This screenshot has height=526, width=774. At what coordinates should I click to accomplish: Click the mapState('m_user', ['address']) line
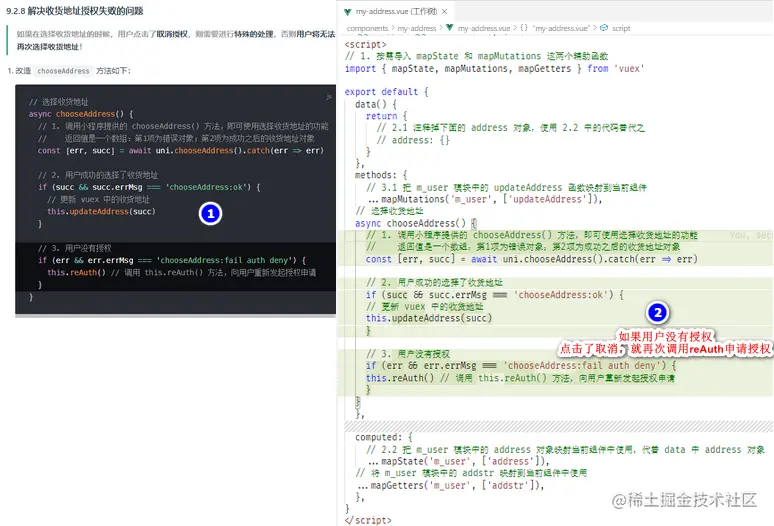pyautogui.click(x=459, y=461)
